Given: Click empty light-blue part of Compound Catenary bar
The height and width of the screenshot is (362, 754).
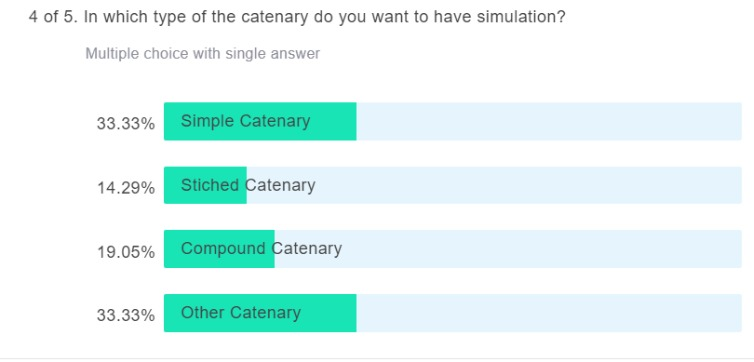Looking at the screenshot, I should [542, 249].
